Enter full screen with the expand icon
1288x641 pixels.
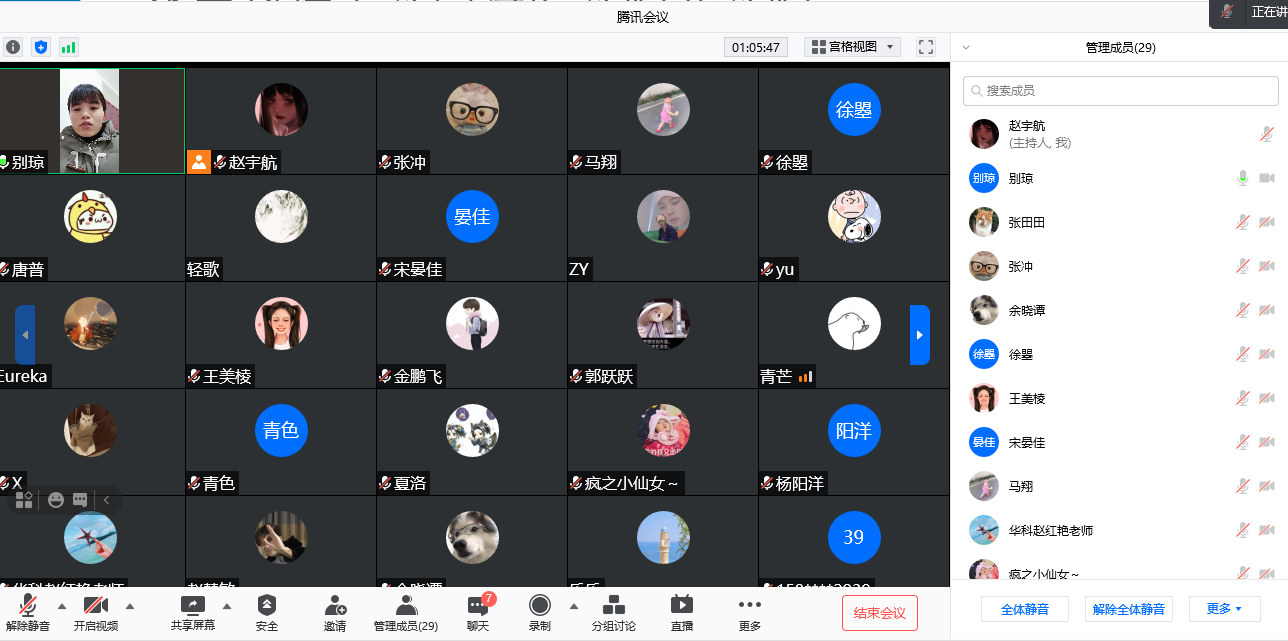(x=926, y=47)
